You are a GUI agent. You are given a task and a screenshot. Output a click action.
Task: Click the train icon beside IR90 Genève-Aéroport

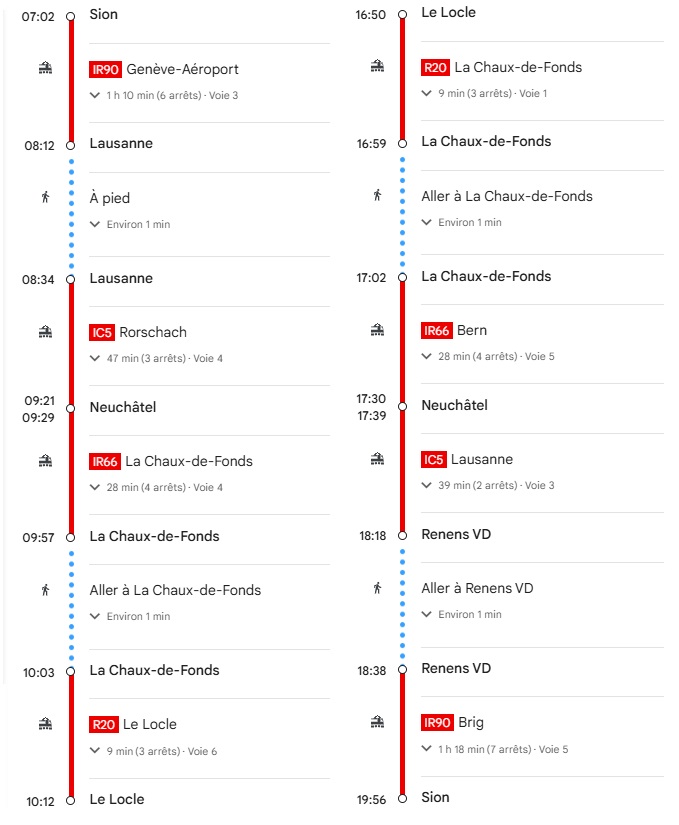[x=45, y=68]
